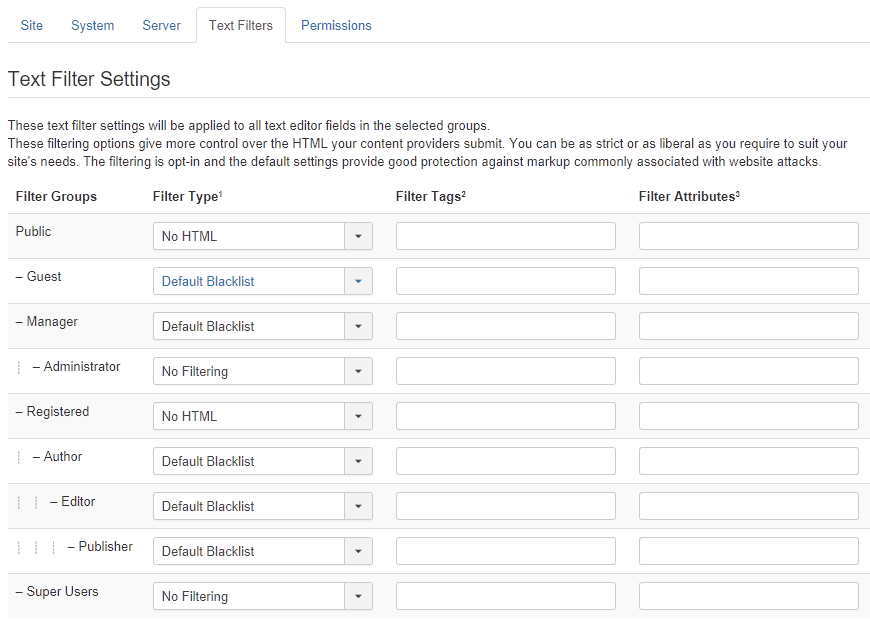
Task: Expand Administrator filter type selector
Action: click(263, 371)
